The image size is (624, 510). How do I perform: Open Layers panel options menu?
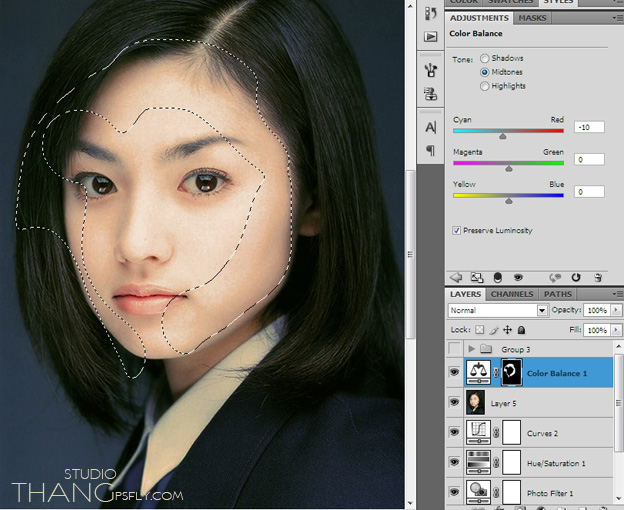[617, 294]
